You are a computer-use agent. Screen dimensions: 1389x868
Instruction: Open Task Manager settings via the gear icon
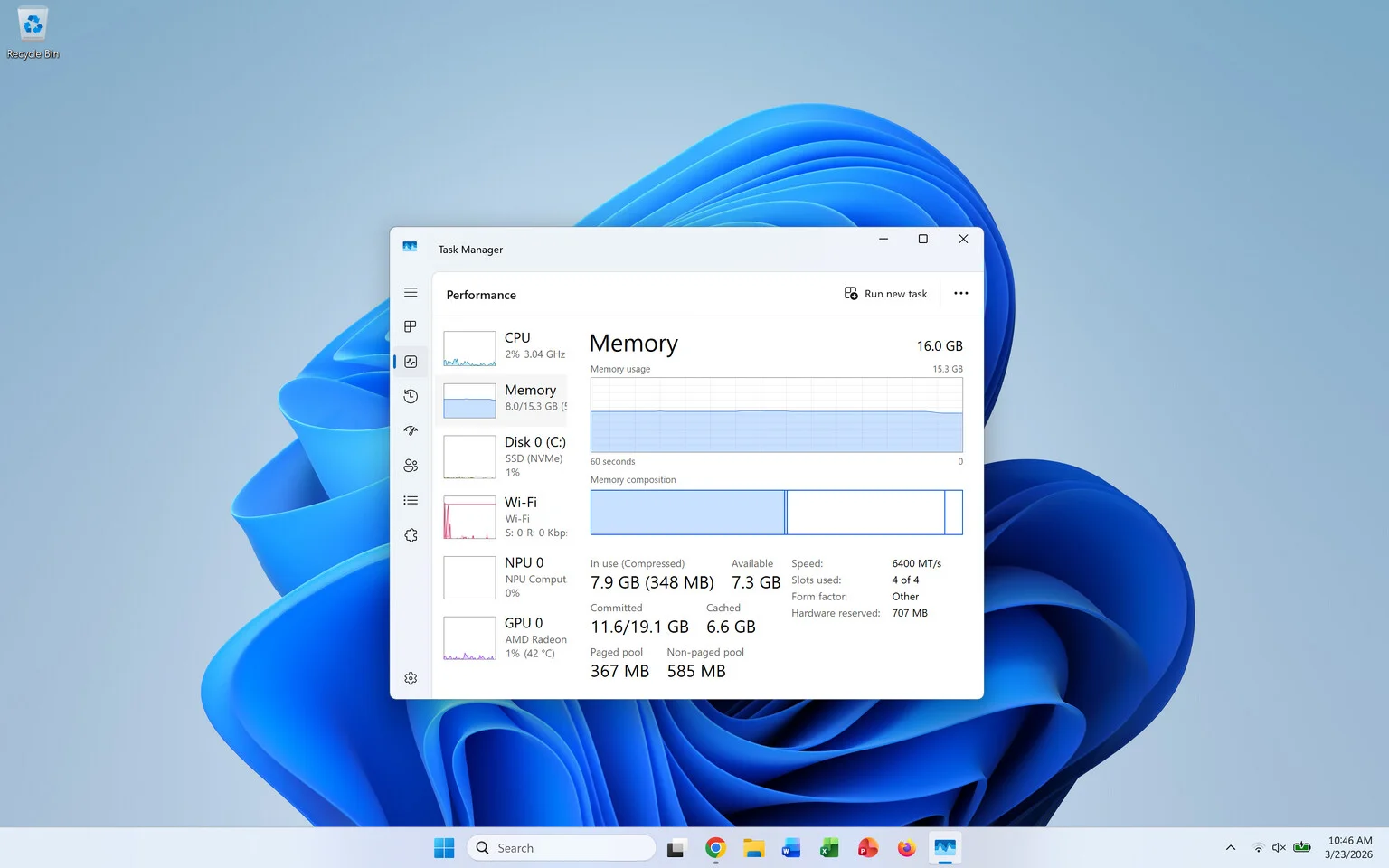tap(411, 677)
